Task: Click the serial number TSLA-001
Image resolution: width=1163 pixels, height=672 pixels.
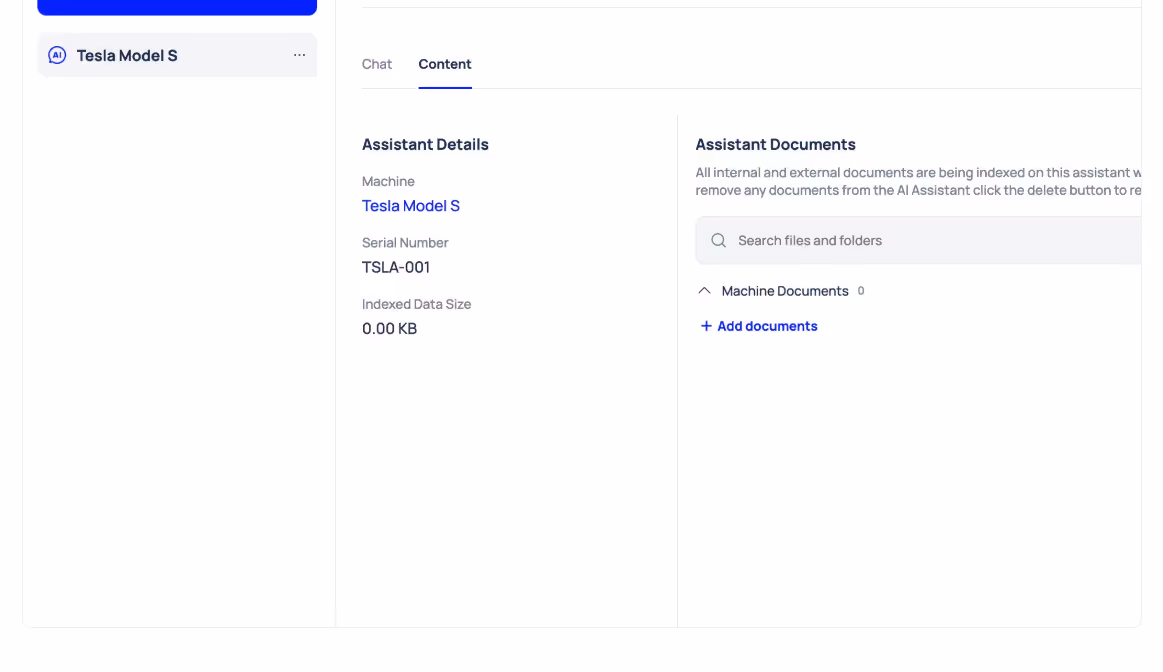Action: [396, 268]
